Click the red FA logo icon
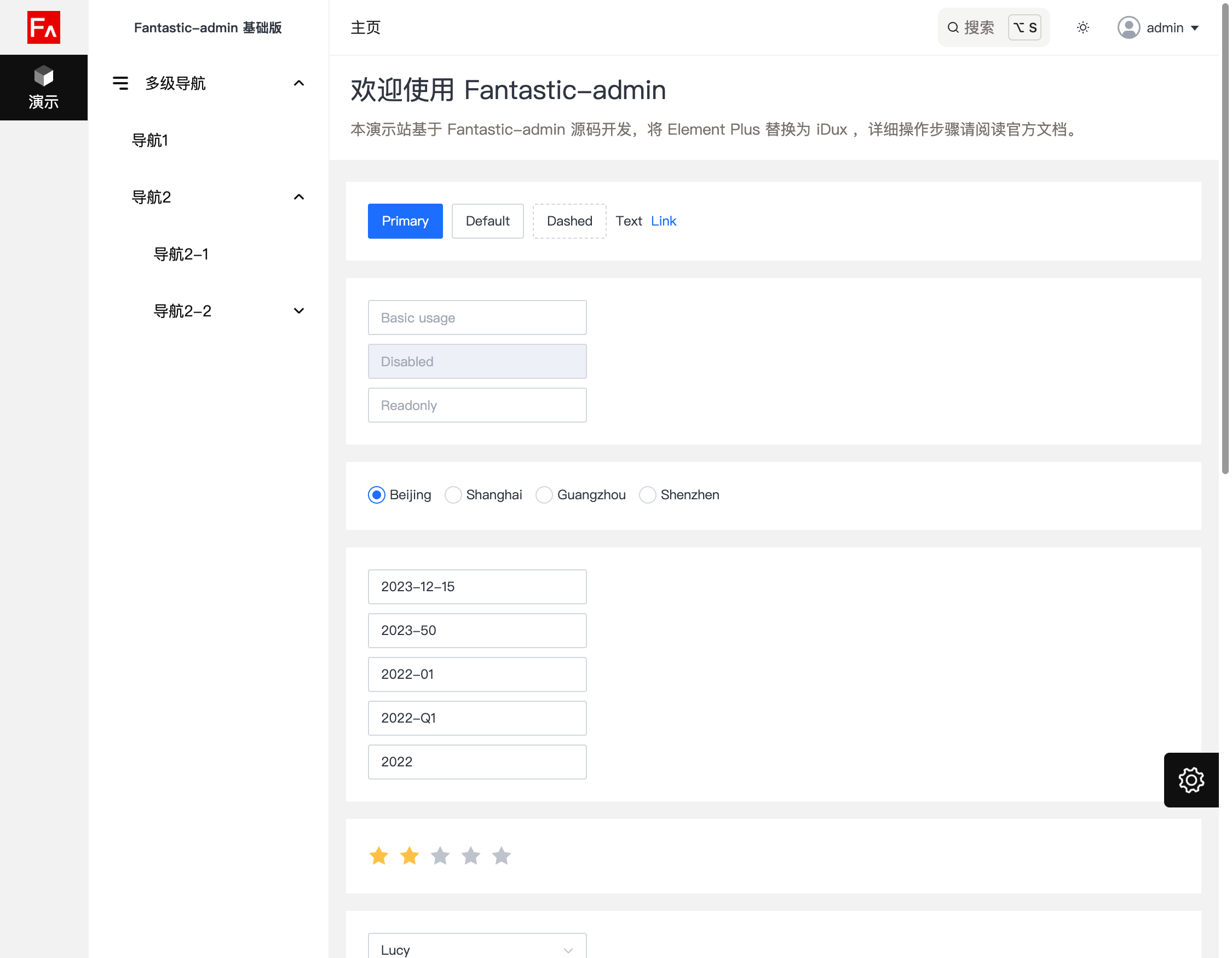The width and height of the screenshot is (1232, 958). (x=43, y=27)
